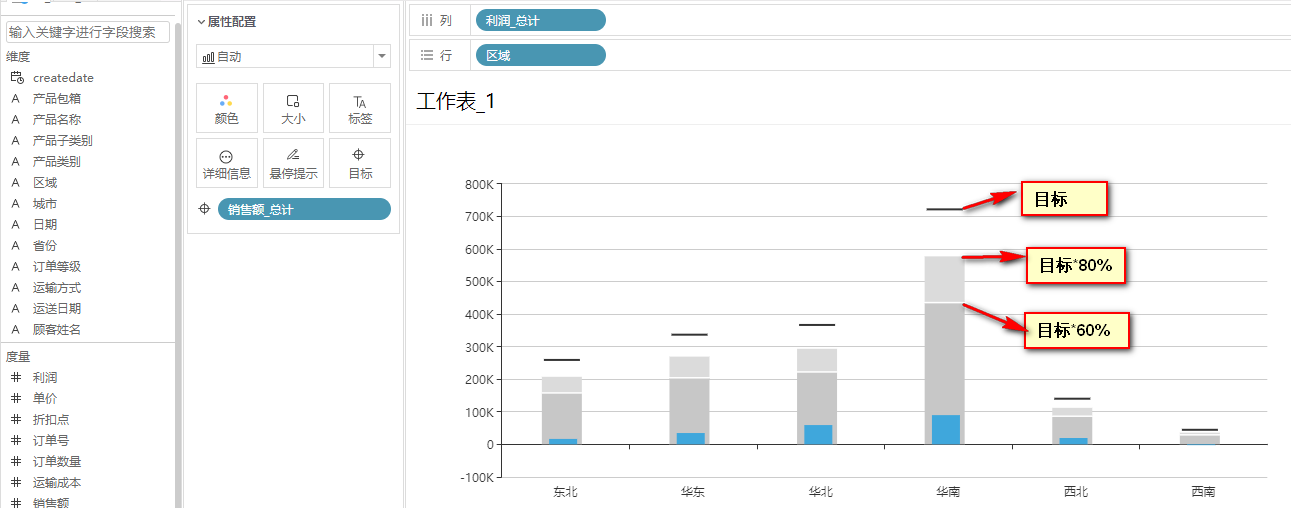Select the 产品名称 dimension field
The height and width of the screenshot is (508, 1291).
[57, 119]
